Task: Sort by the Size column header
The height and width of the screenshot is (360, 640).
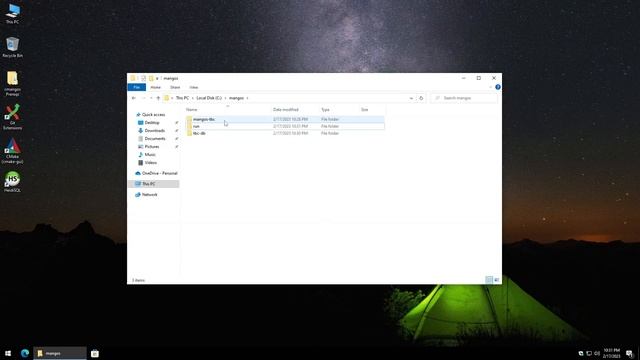Action: pos(372,109)
